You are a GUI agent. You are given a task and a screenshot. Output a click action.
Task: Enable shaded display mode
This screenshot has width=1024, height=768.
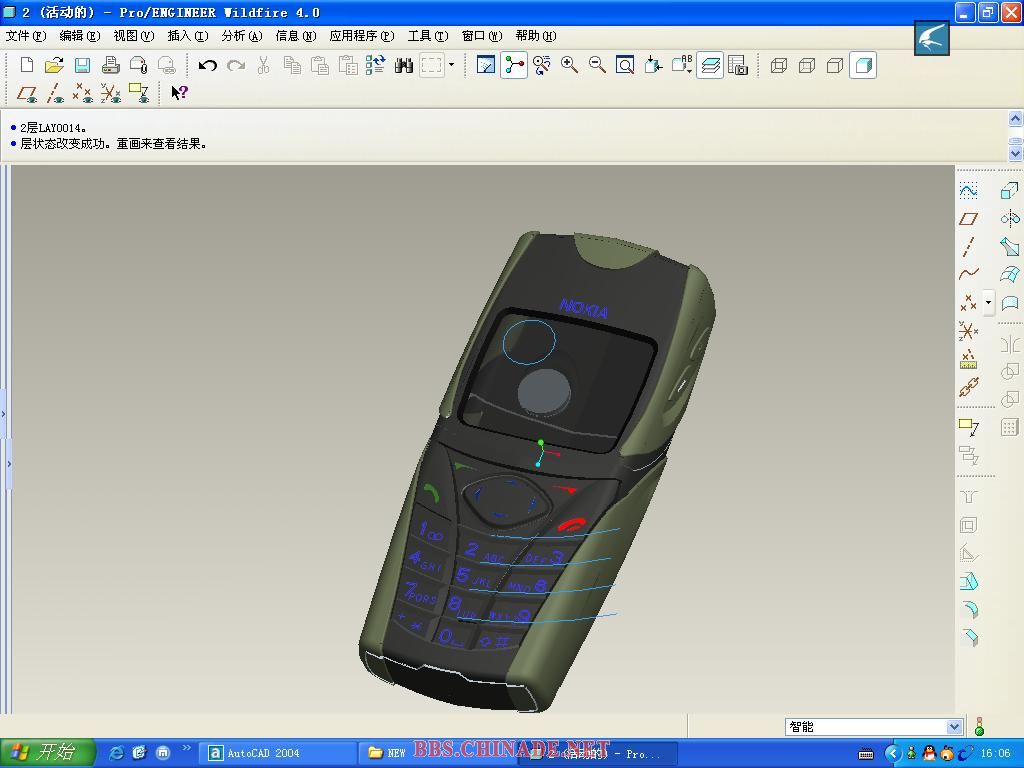click(x=863, y=66)
